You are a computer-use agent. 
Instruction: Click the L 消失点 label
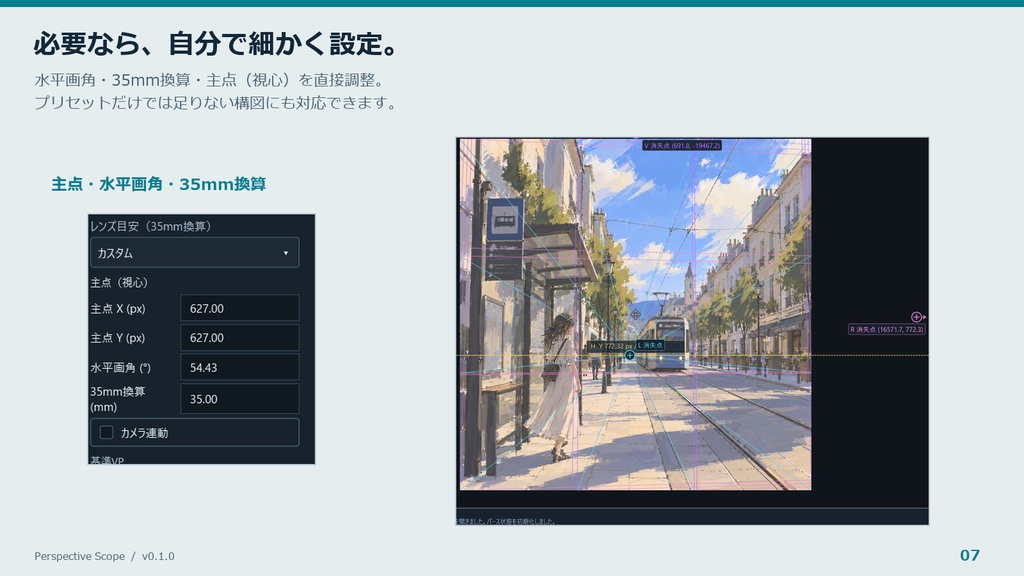coord(650,345)
